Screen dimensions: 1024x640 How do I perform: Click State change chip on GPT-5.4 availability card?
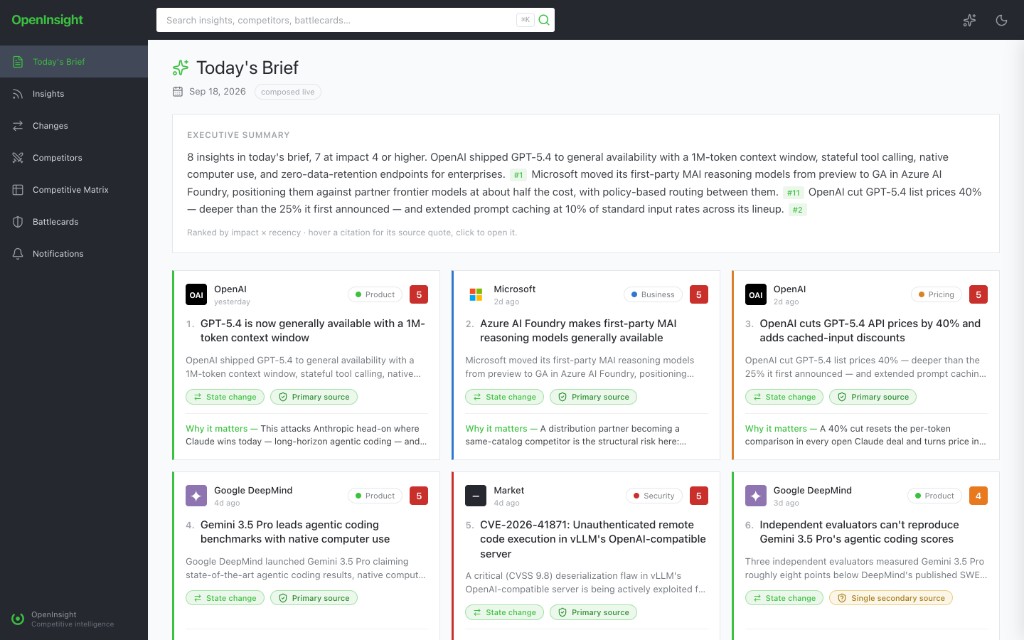pos(225,397)
